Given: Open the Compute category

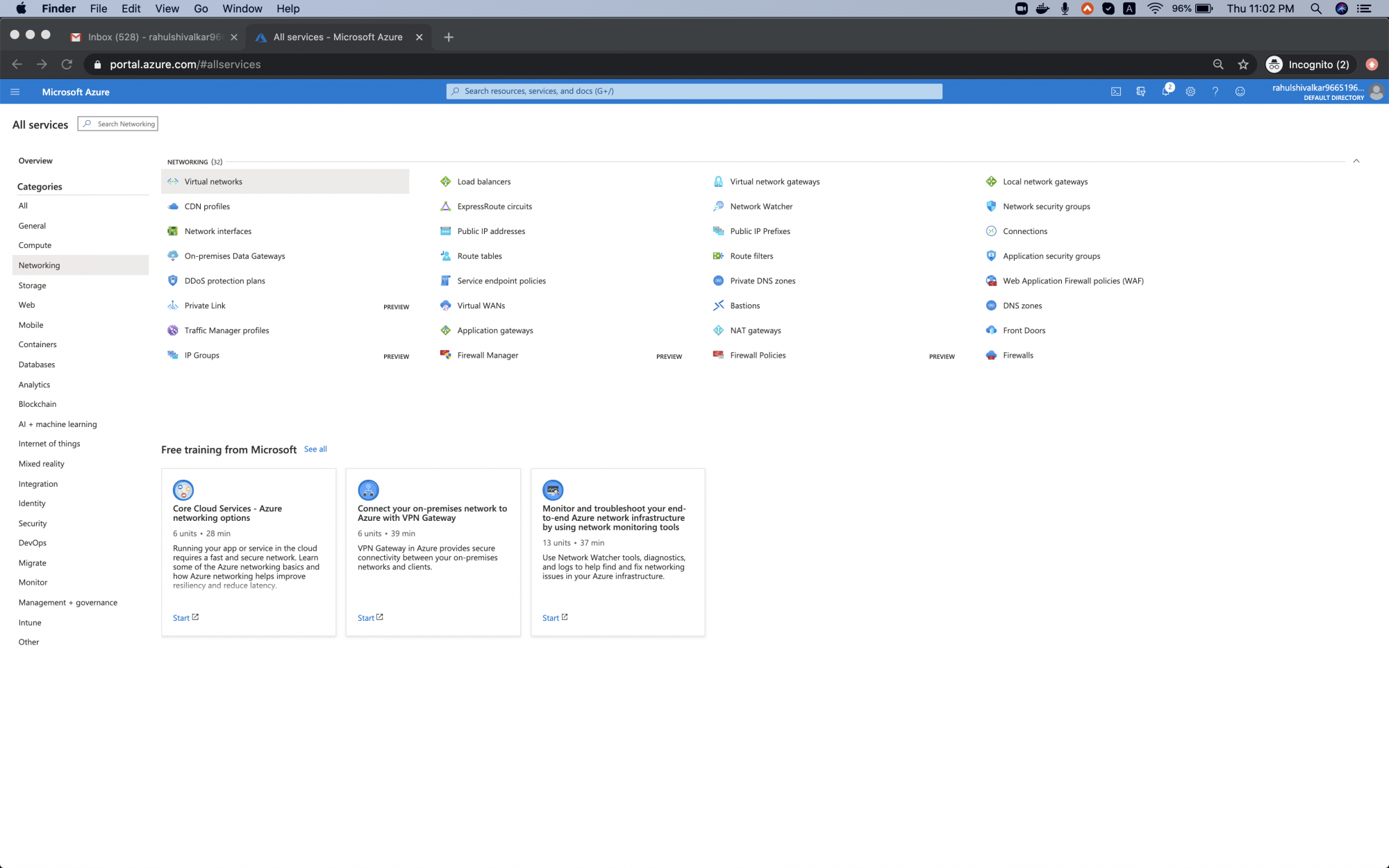Looking at the screenshot, I should coord(35,245).
